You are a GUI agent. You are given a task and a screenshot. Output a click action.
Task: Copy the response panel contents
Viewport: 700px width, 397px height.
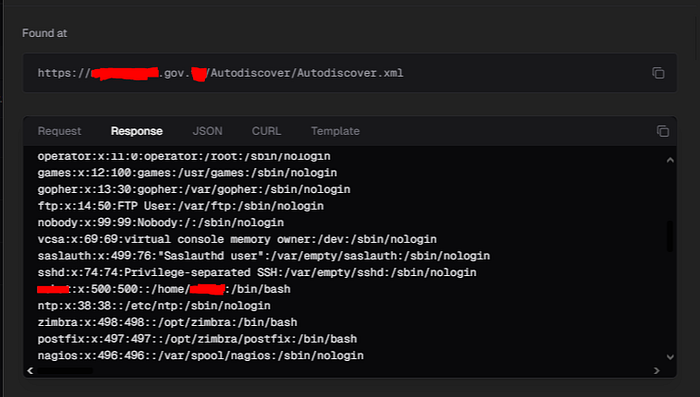[662, 131]
